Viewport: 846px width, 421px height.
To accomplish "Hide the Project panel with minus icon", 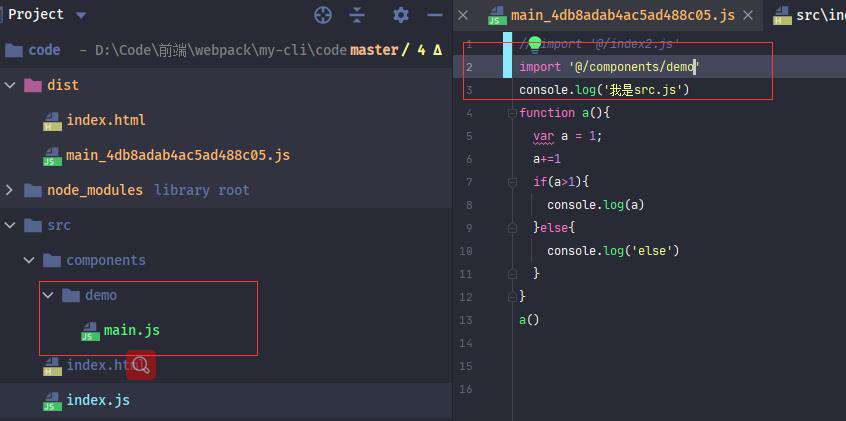I will (435, 15).
